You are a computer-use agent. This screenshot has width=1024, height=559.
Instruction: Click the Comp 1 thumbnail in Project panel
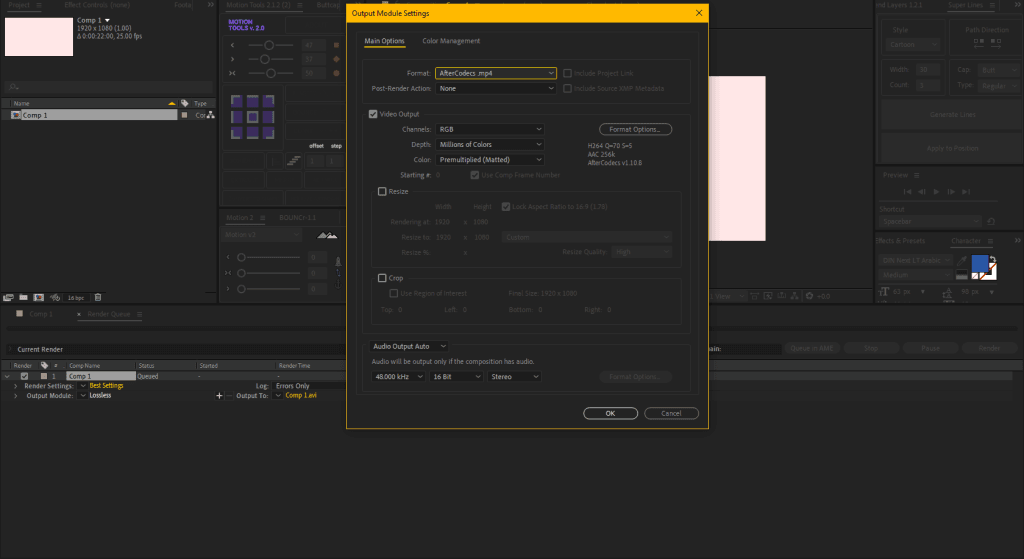[x=39, y=37]
